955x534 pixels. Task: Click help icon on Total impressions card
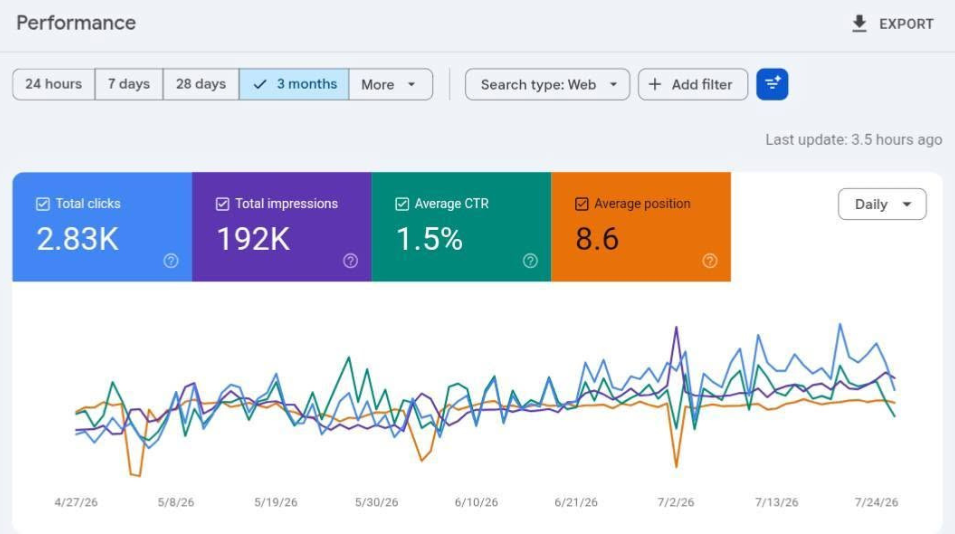(x=350, y=261)
